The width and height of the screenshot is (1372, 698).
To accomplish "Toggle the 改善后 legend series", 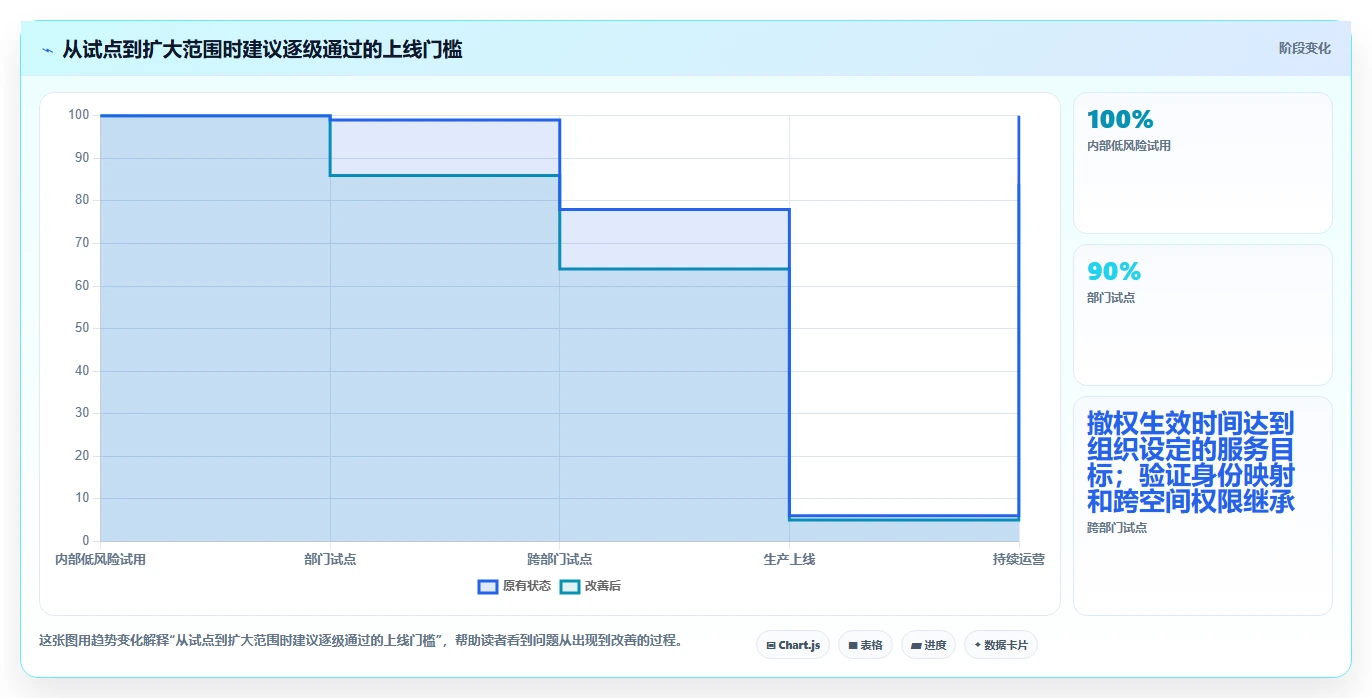I will point(590,586).
